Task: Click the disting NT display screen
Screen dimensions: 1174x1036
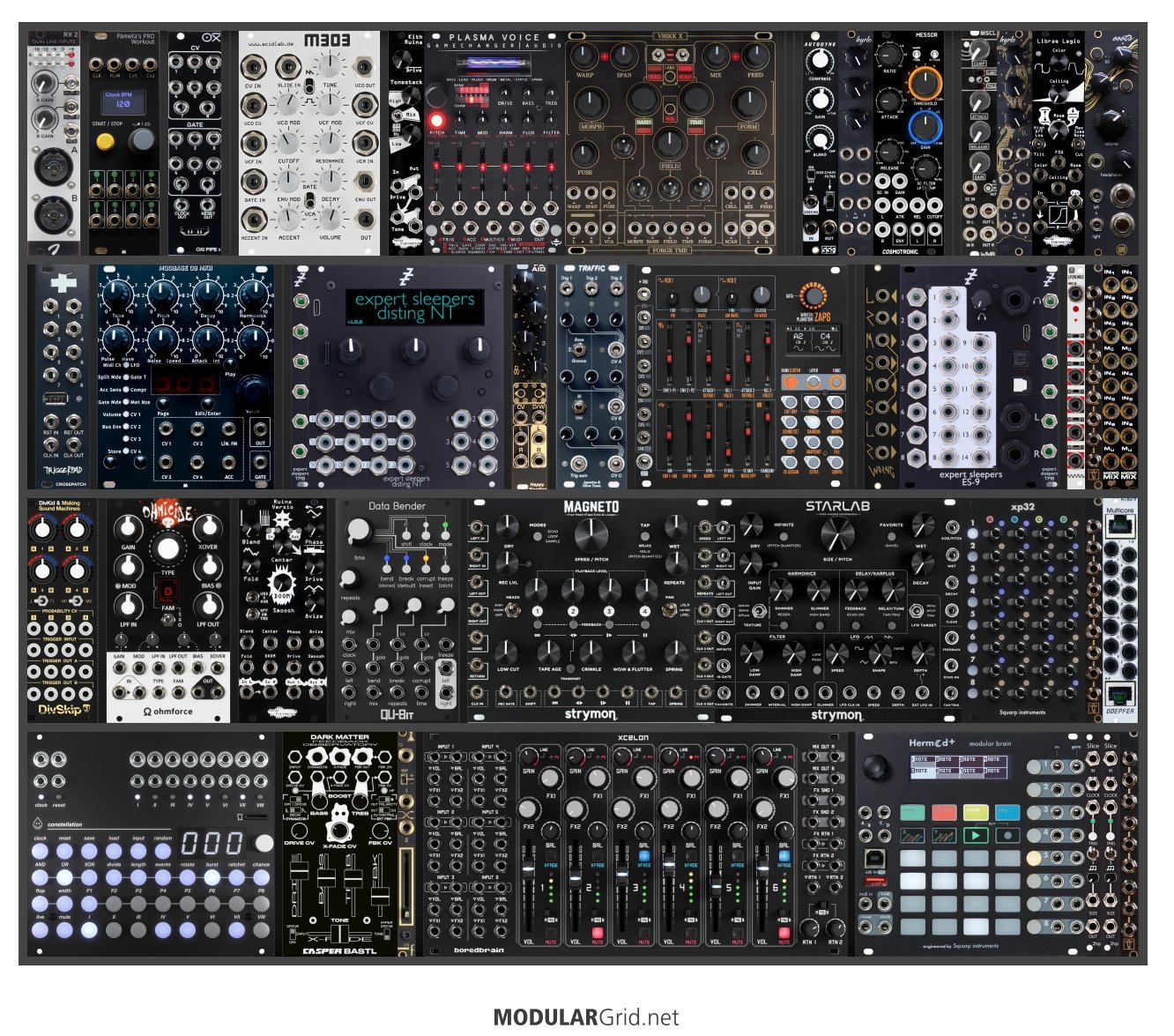Action: (x=414, y=306)
